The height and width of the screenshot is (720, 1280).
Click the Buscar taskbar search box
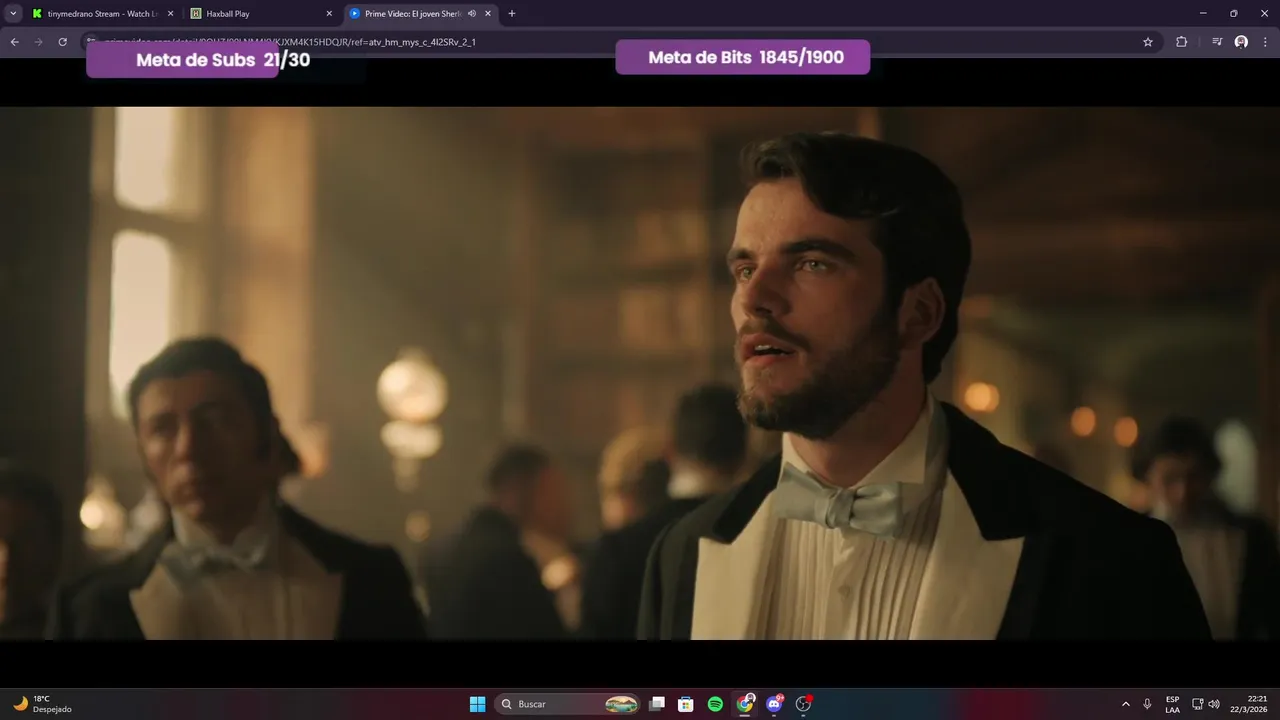pyautogui.click(x=569, y=704)
